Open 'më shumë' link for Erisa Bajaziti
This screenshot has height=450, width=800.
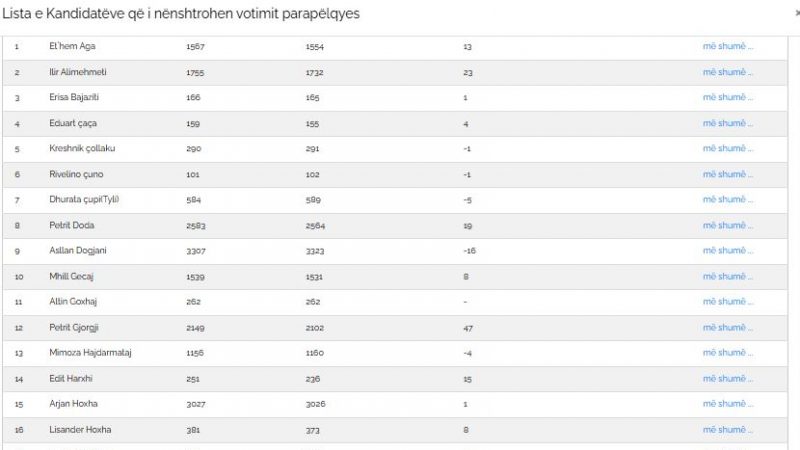click(x=728, y=97)
